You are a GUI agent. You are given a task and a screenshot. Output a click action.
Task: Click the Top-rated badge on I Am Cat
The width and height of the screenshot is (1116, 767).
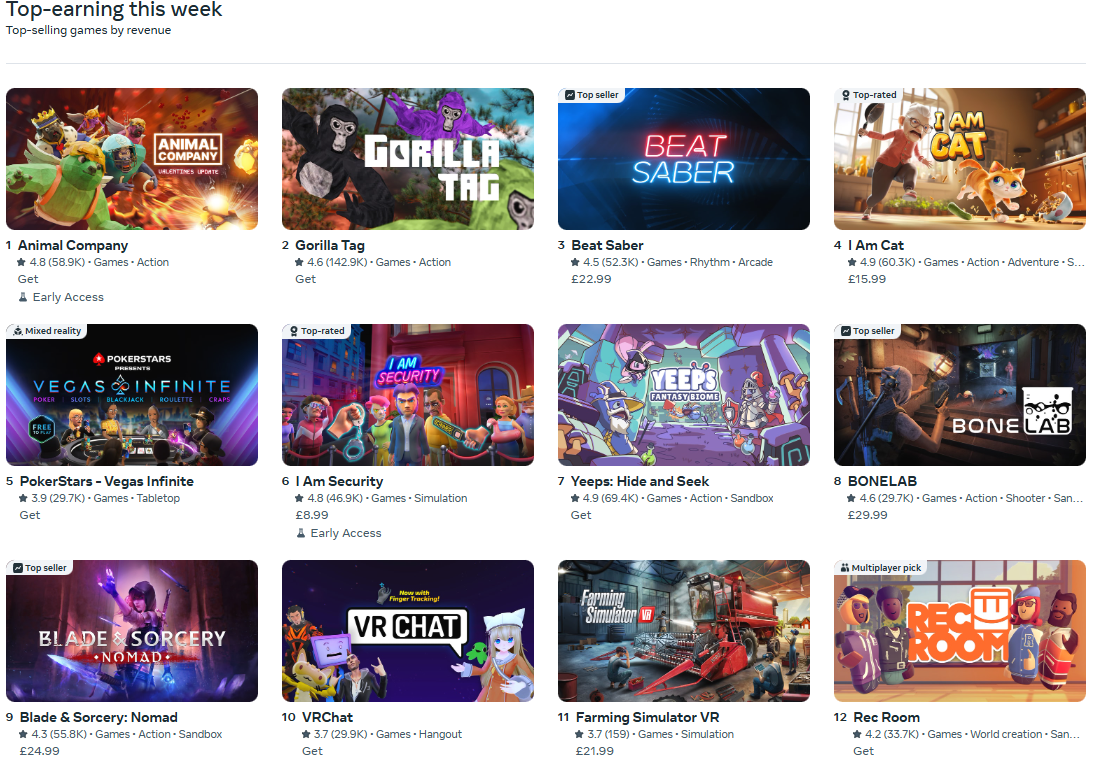tap(868, 95)
